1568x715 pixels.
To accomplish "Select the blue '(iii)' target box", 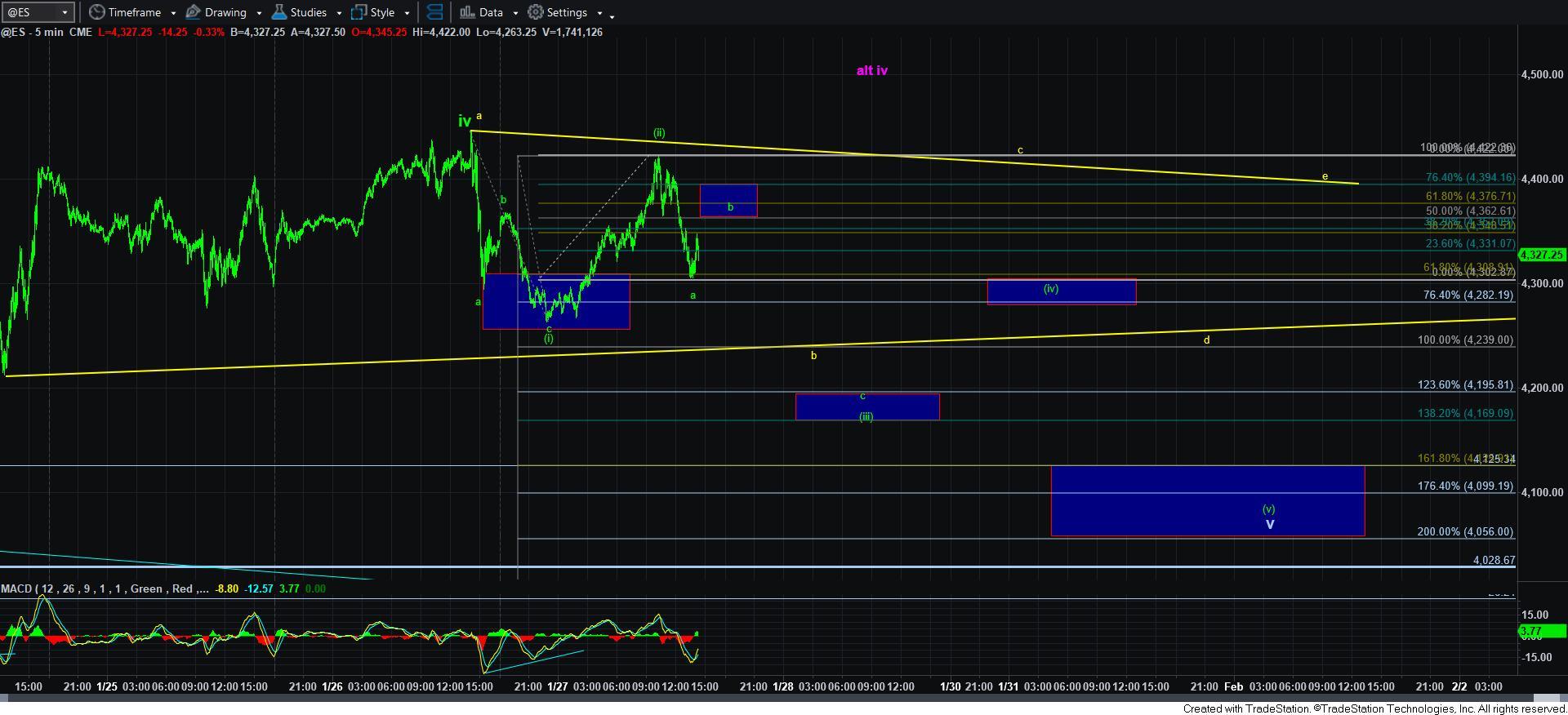I will click(867, 406).
